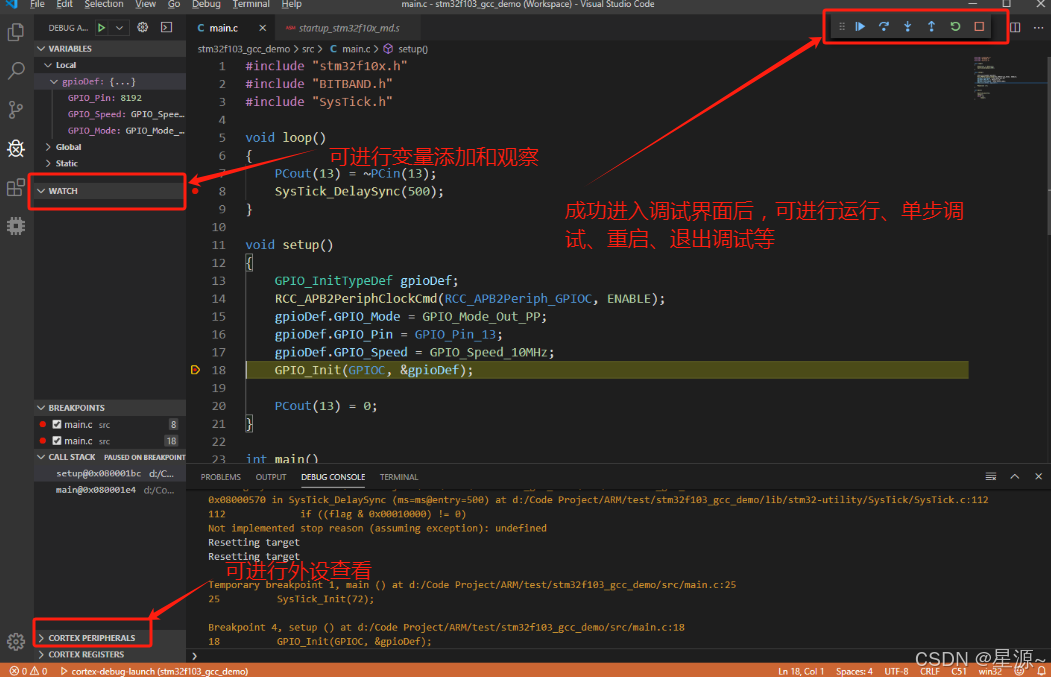Toggle the main.c line 18 breakpoint checkbox

pyautogui.click(x=57, y=440)
